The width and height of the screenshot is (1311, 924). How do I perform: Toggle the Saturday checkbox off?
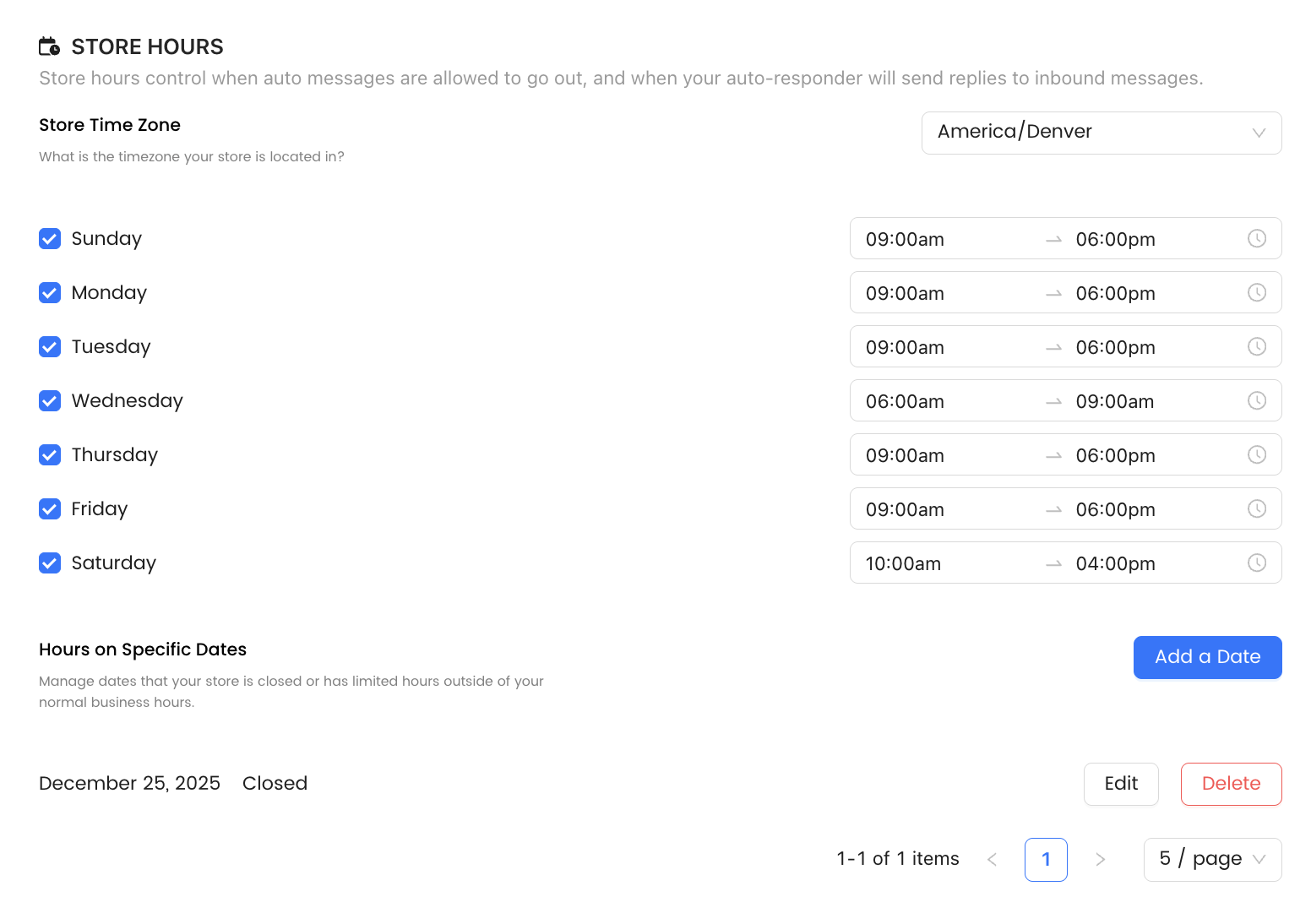[x=50, y=563]
